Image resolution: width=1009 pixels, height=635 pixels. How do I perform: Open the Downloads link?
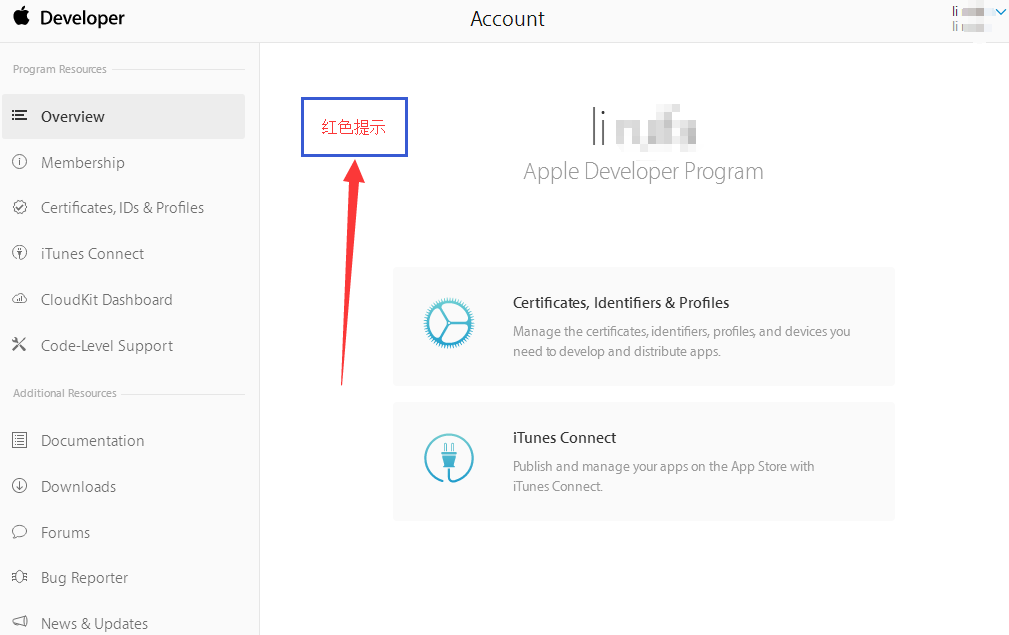[x=79, y=487]
